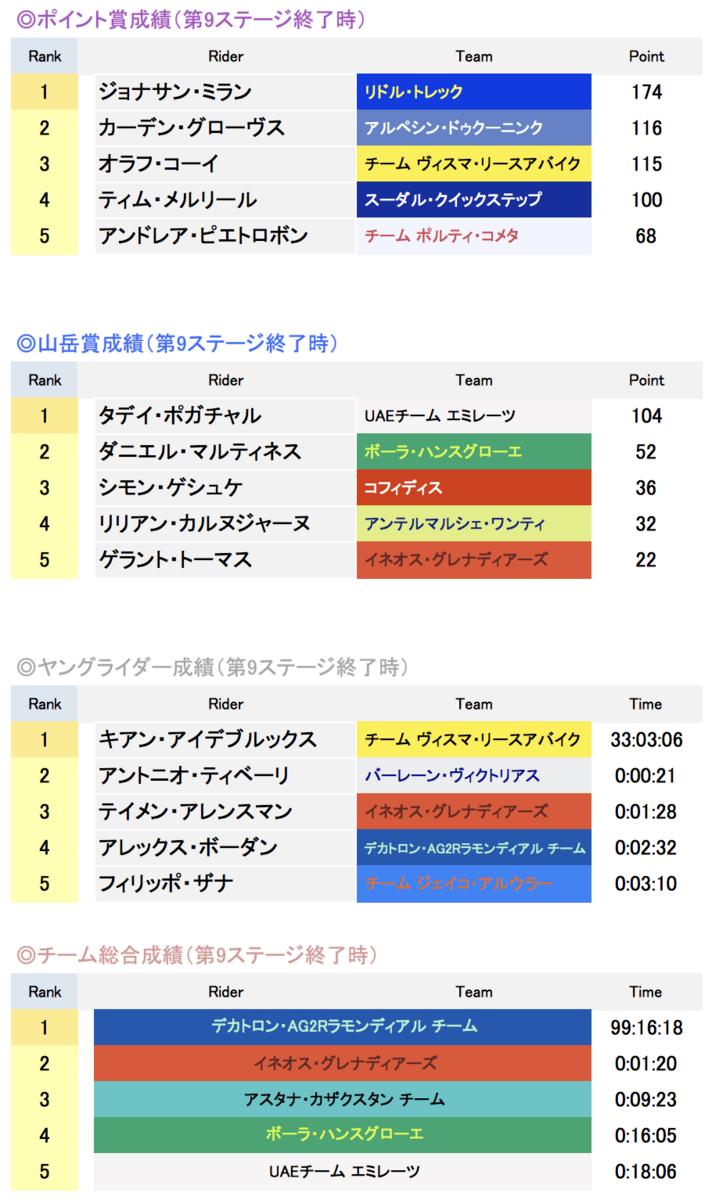Click イネオス・グレナディアーズ in ゲラント・トーマス's row
This screenshot has height=1200, width=712.
coord(474,560)
